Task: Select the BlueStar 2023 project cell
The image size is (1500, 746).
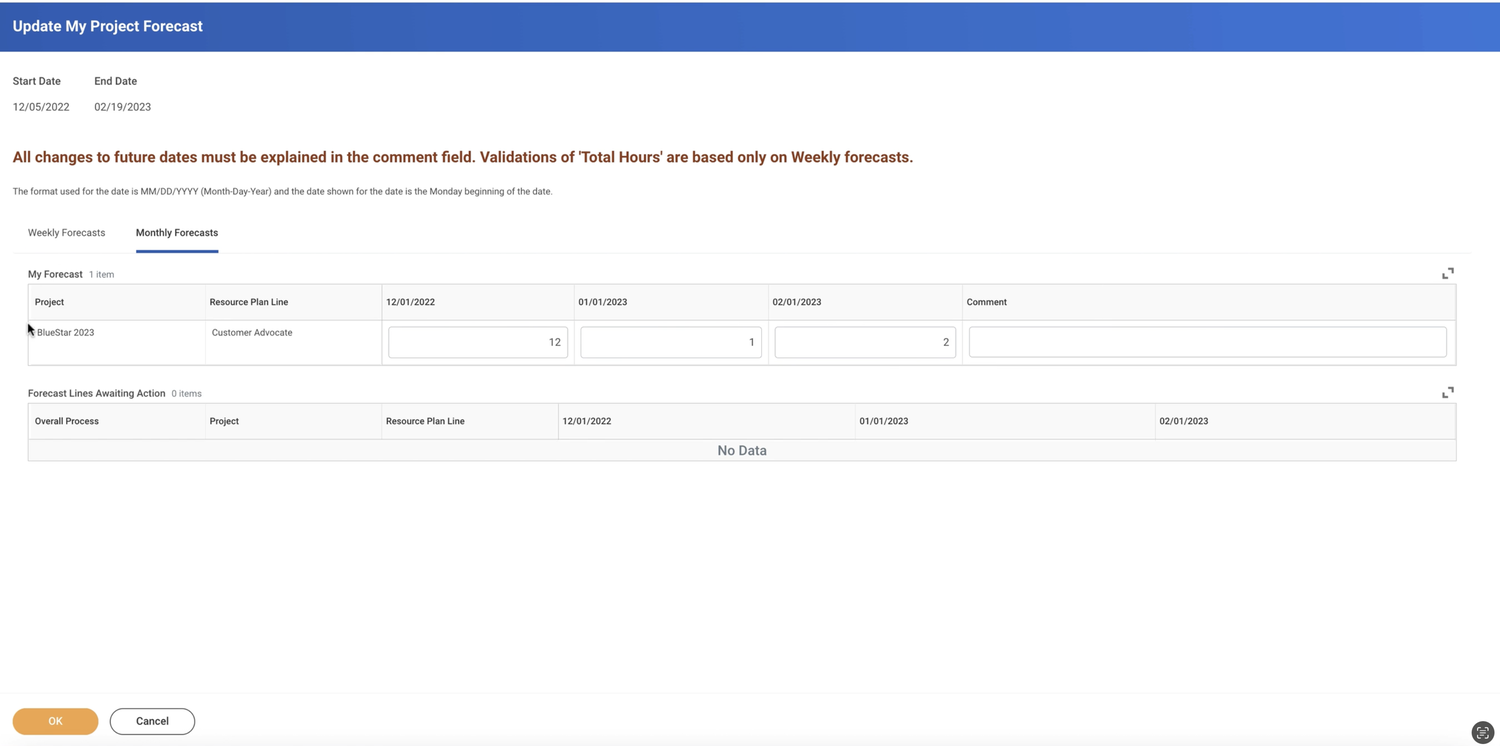Action: (x=66, y=332)
